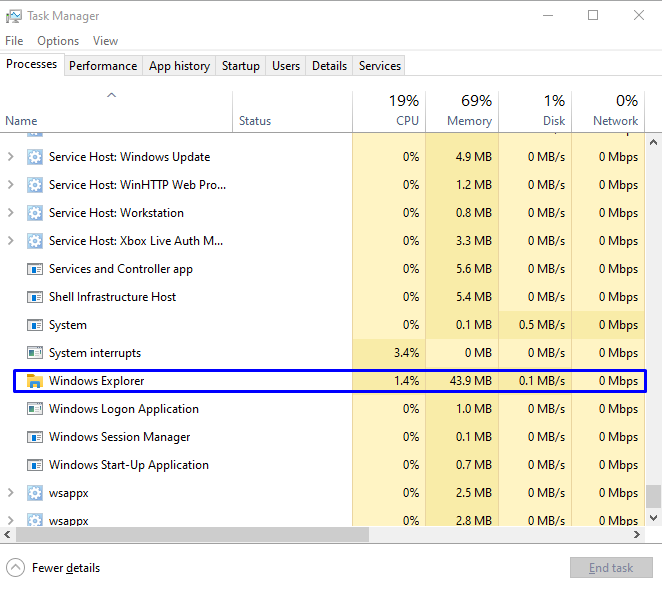The image size is (662, 589).
Task: Click the 5.6 MB memory value
Action: (x=474, y=269)
